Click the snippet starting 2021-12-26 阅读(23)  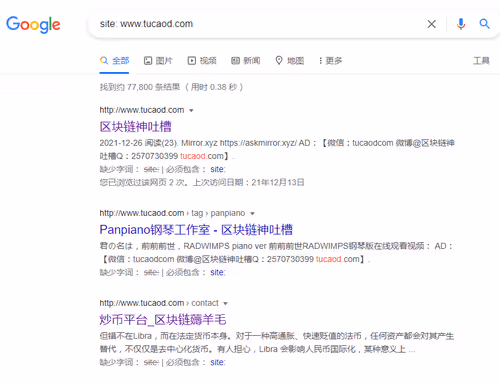[x=277, y=149]
